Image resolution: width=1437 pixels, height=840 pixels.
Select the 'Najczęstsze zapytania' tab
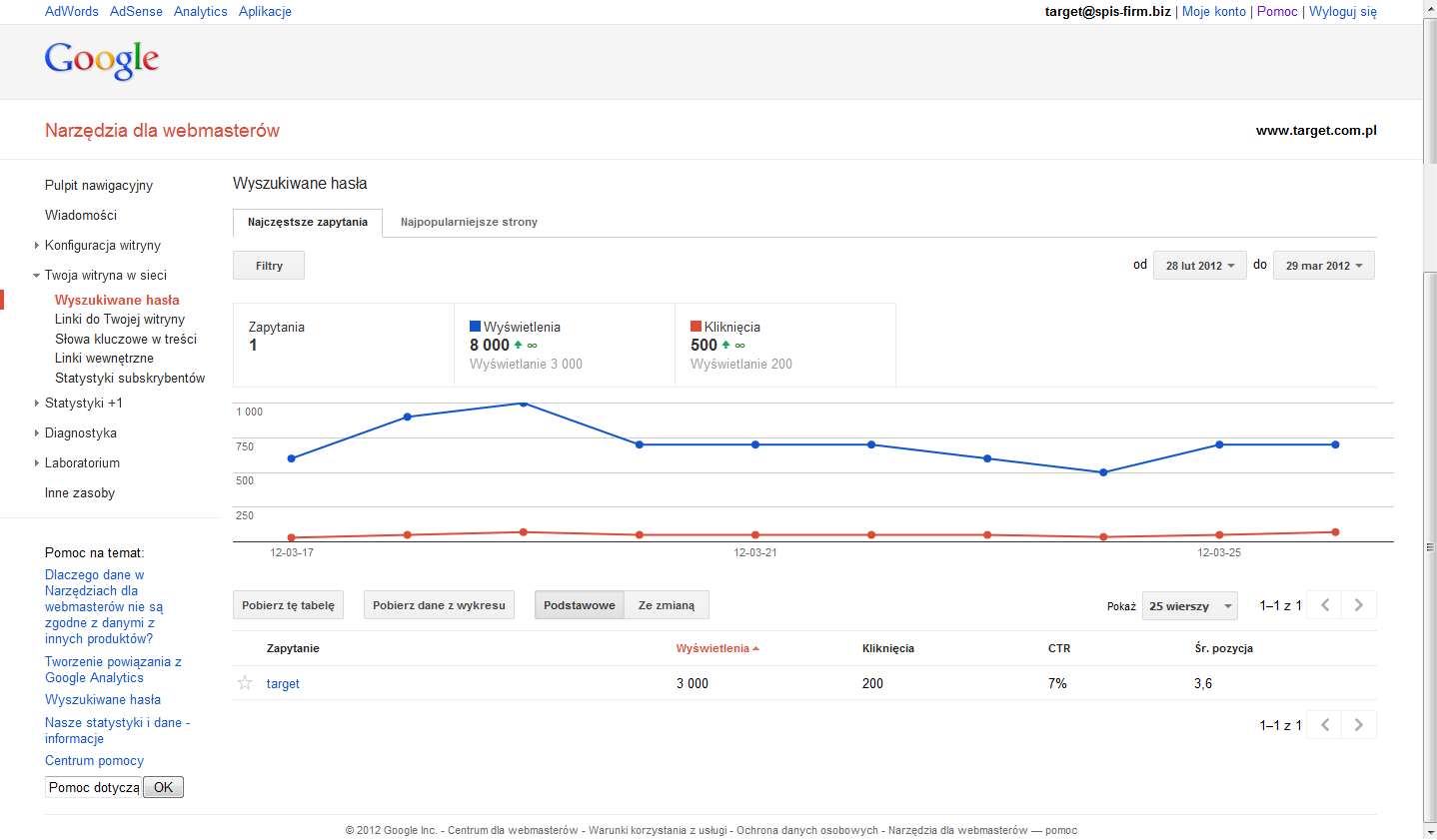pyautogui.click(x=308, y=223)
